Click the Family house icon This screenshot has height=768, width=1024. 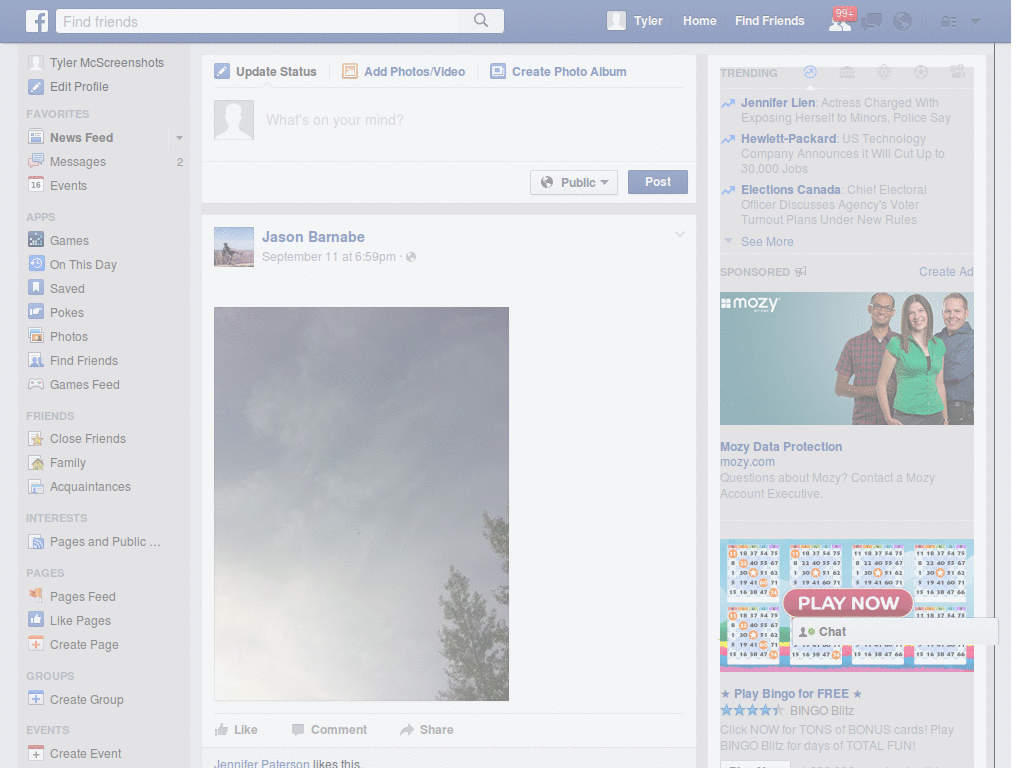click(x=36, y=462)
